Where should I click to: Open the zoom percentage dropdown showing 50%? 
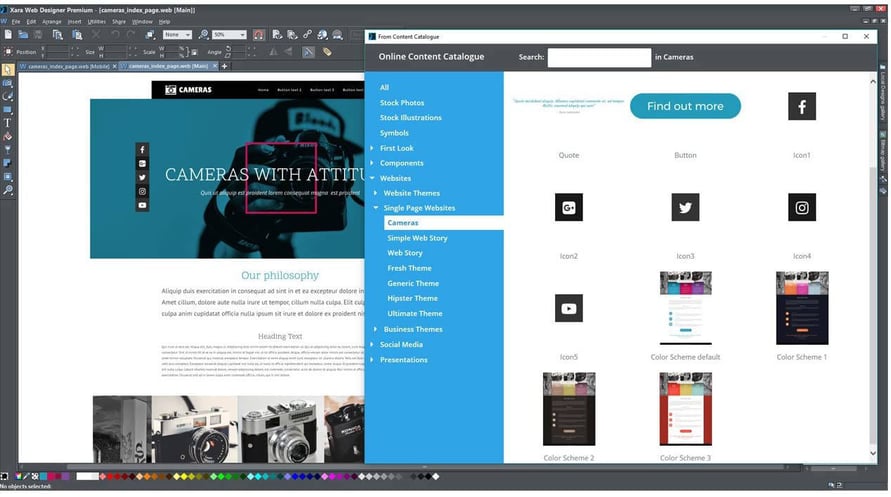click(x=243, y=35)
